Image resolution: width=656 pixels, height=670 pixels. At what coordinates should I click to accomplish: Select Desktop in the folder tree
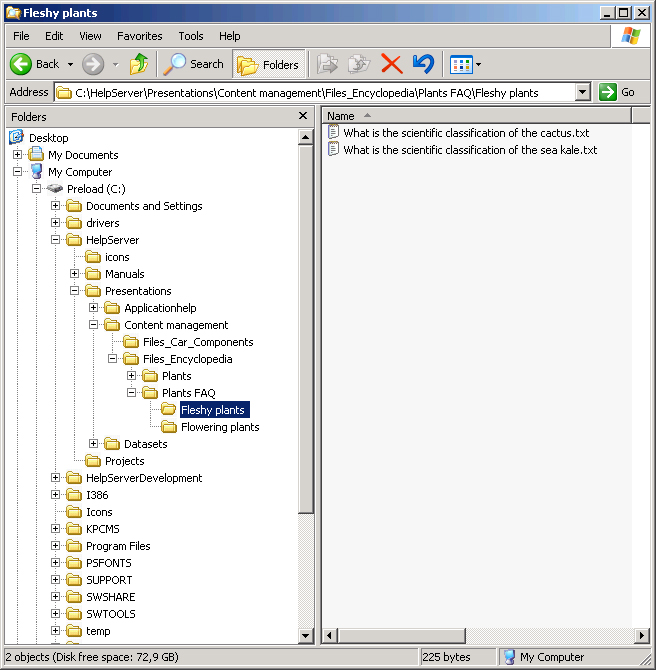(48, 138)
